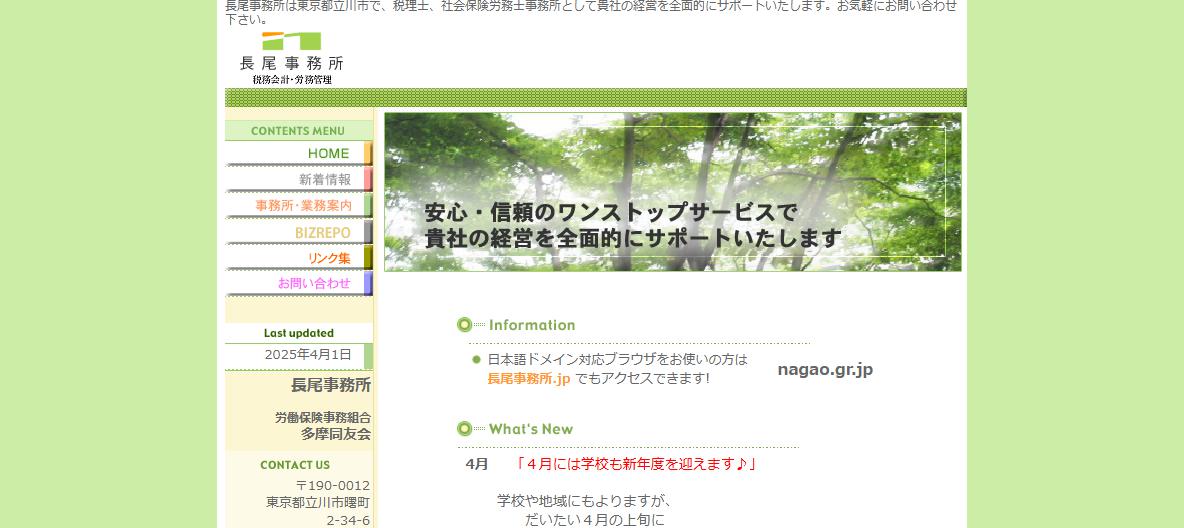Click the sidebar 長尾事務所 name text
Screen dimensions: 1184x528
tap(331, 386)
